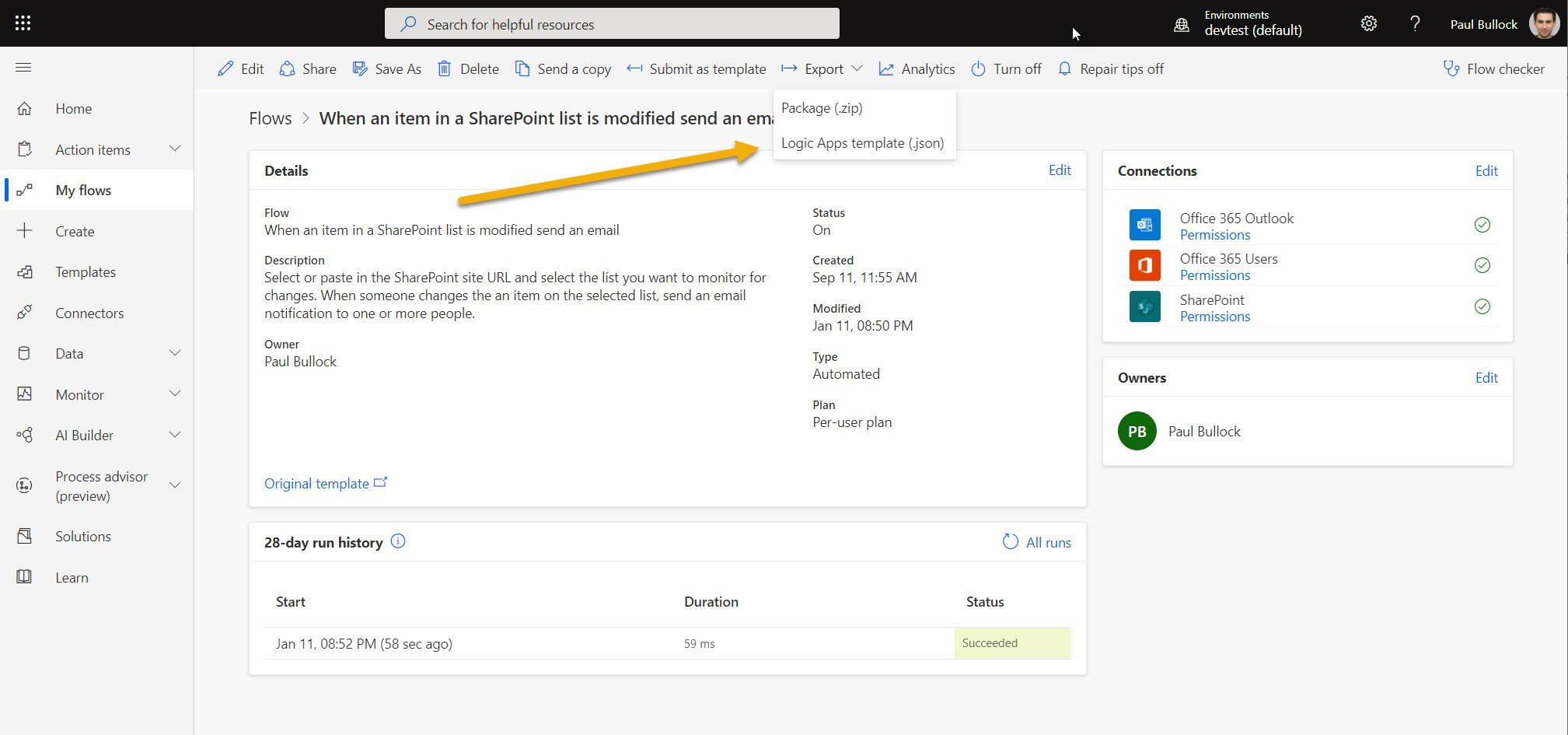1568x735 pixels.
Task: Choose Package (.zip) export option
Action: point(822,108)
